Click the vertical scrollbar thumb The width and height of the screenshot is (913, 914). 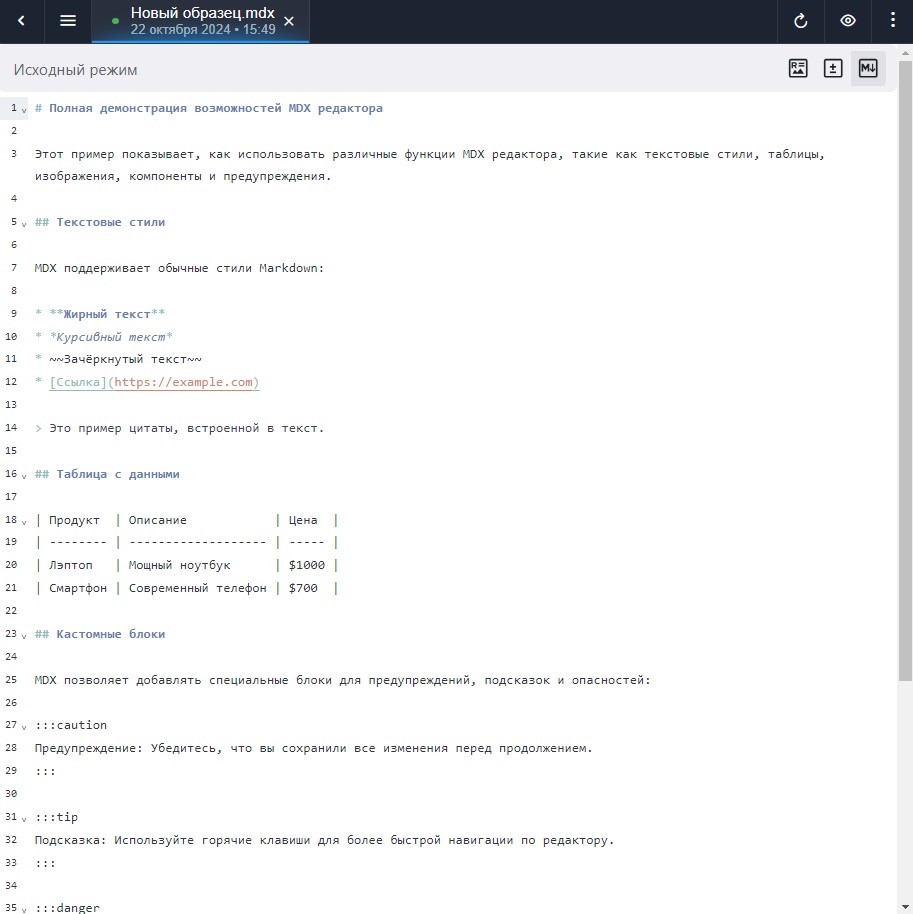click(x=905, y=370)
